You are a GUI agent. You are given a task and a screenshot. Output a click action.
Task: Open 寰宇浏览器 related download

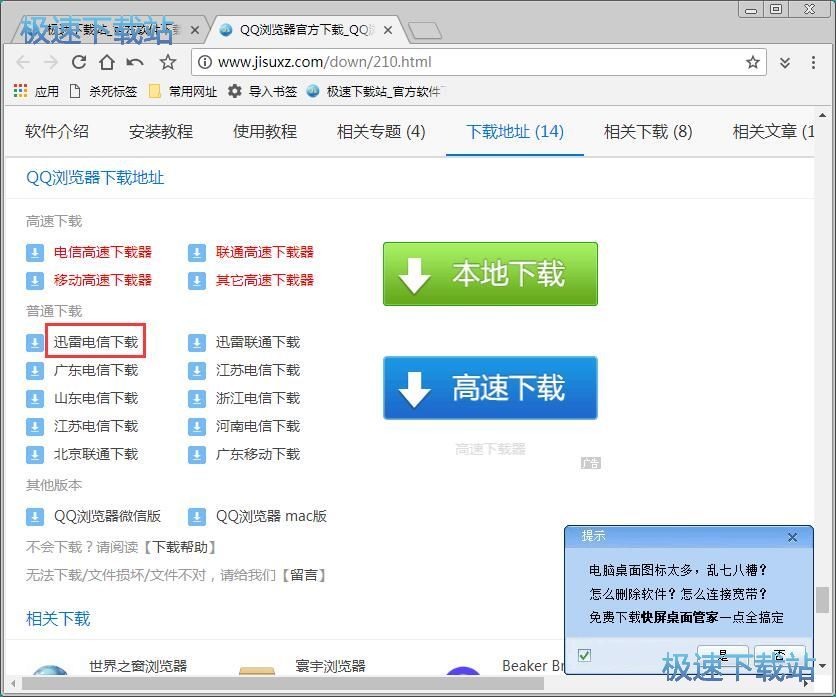point(330,666)
